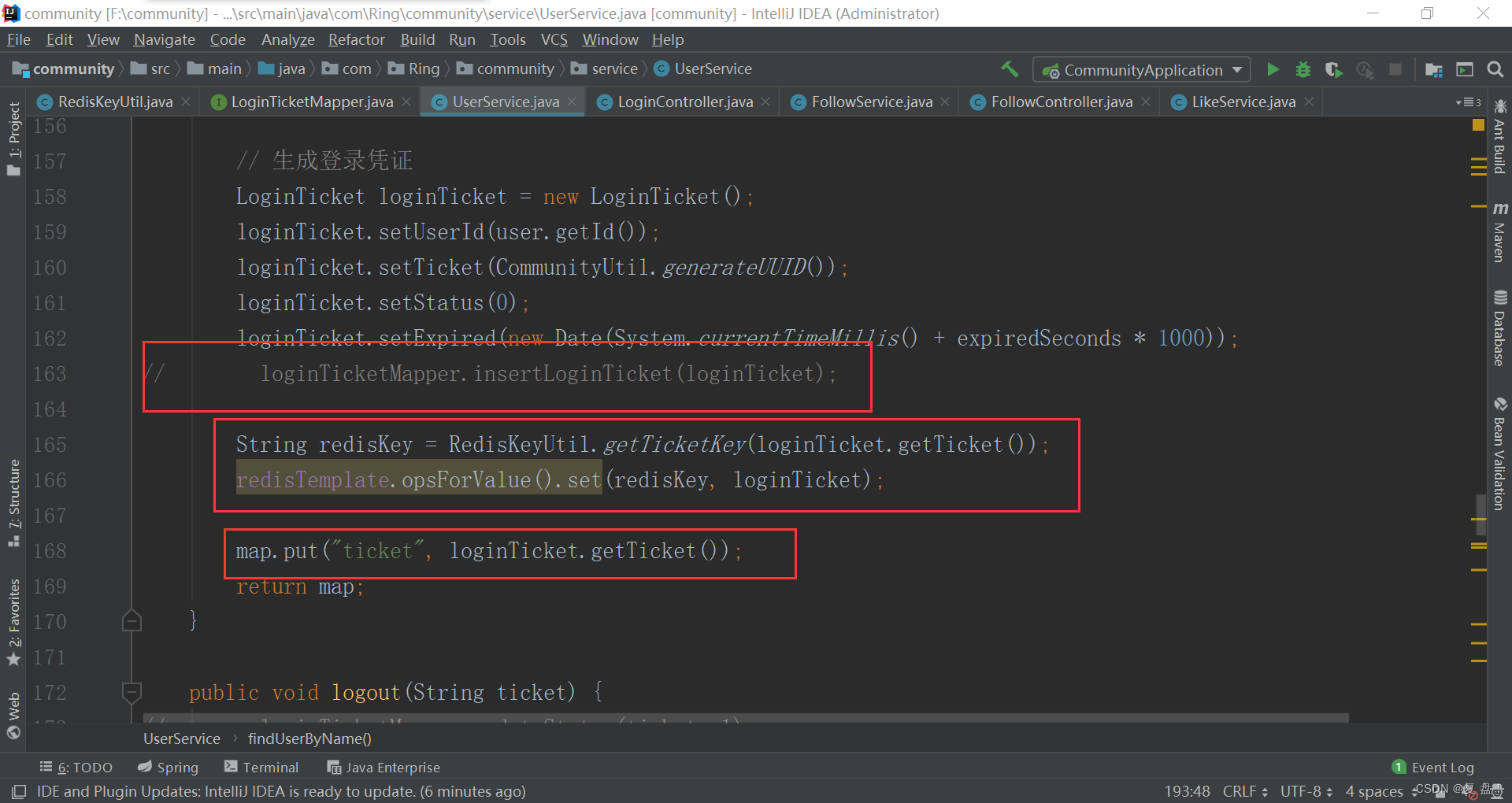The image size is (1512, 803).
Task: Open the Terminal tool window button
Action: pyautogui.click(x=261, y=768)
